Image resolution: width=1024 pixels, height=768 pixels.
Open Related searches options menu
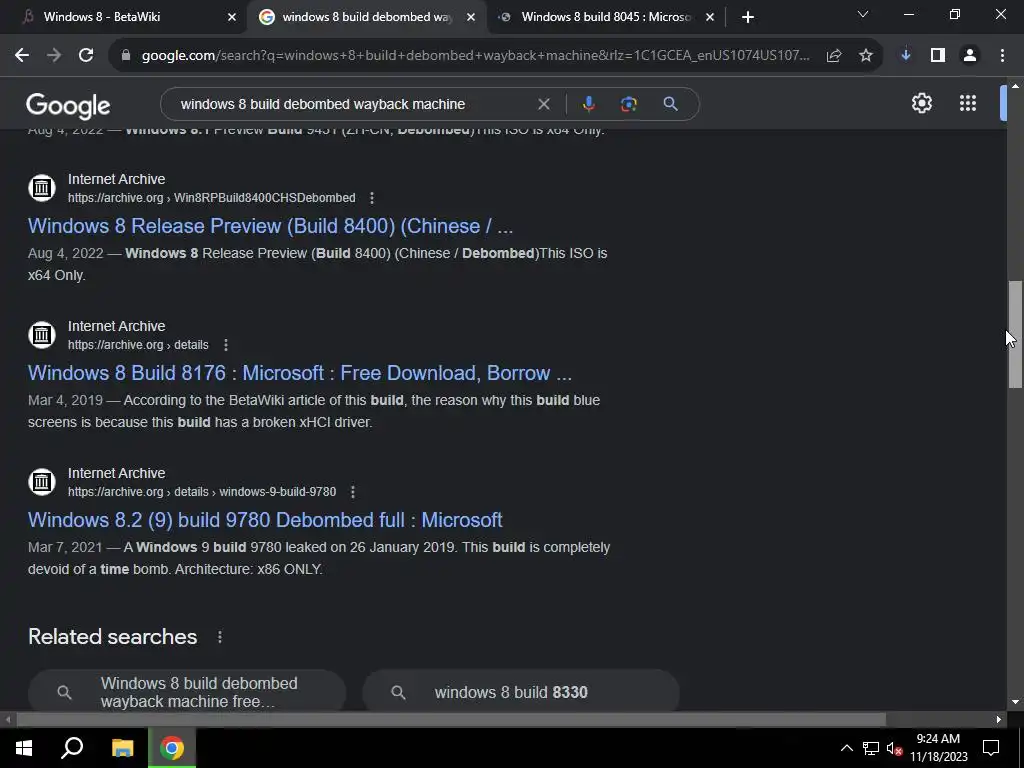219,637
